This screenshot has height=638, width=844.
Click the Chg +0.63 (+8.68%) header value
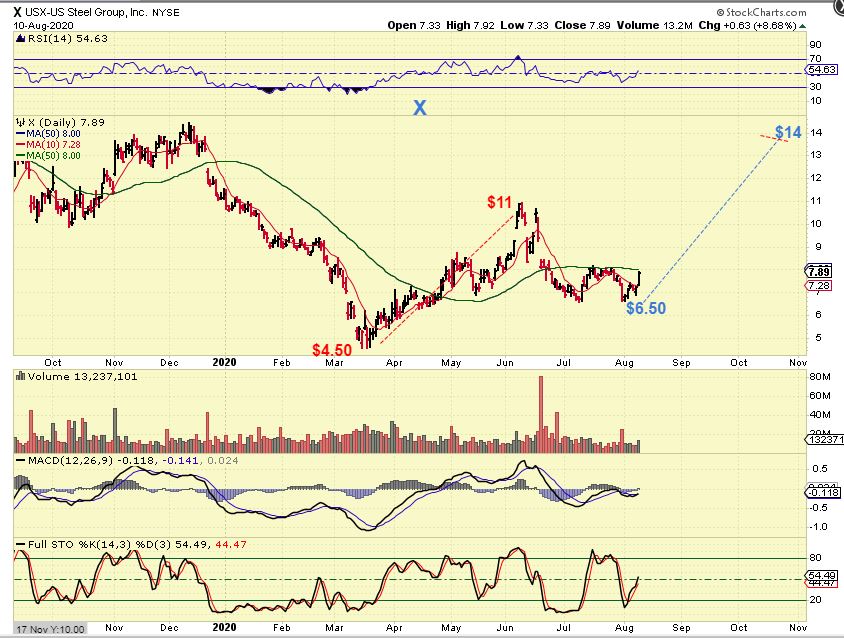[747, 25]
